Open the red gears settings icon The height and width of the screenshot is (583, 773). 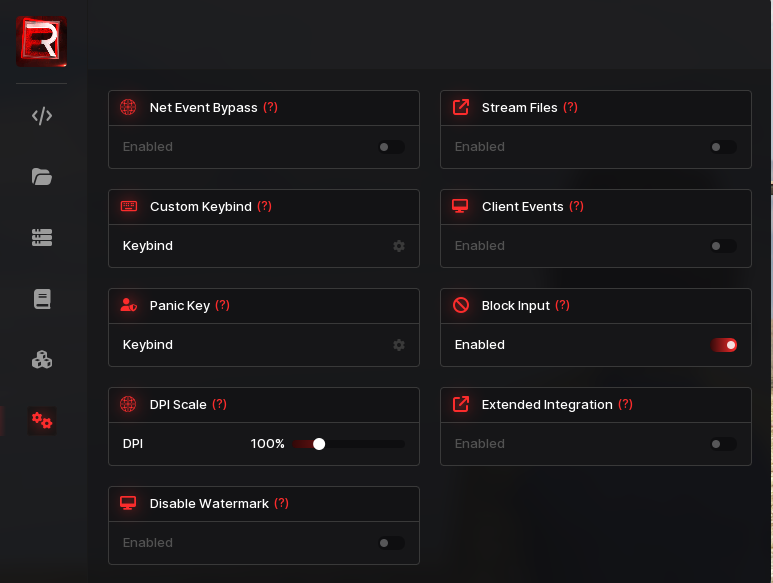[x=42, y=421]
